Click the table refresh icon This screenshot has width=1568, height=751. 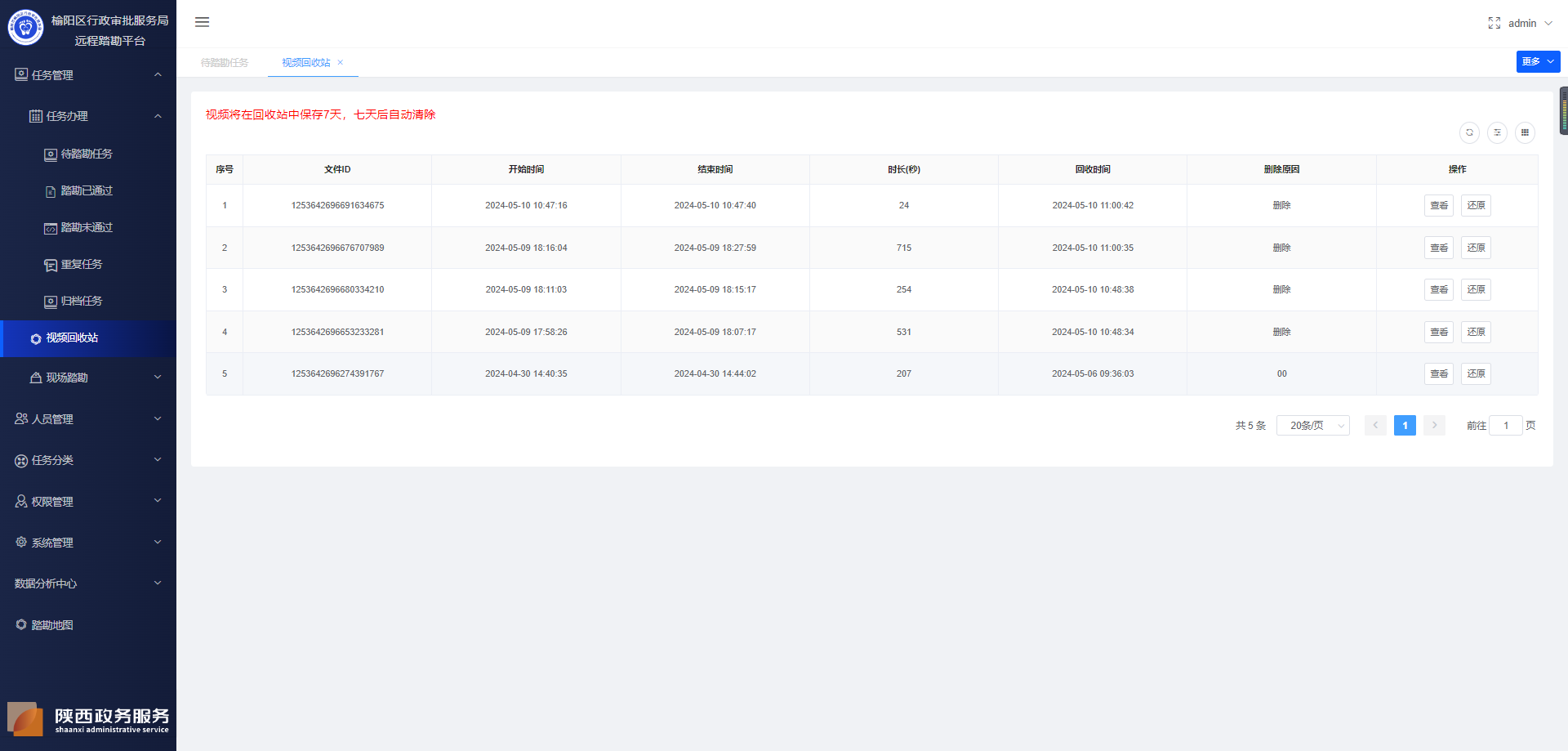(x=1469, y=132)
